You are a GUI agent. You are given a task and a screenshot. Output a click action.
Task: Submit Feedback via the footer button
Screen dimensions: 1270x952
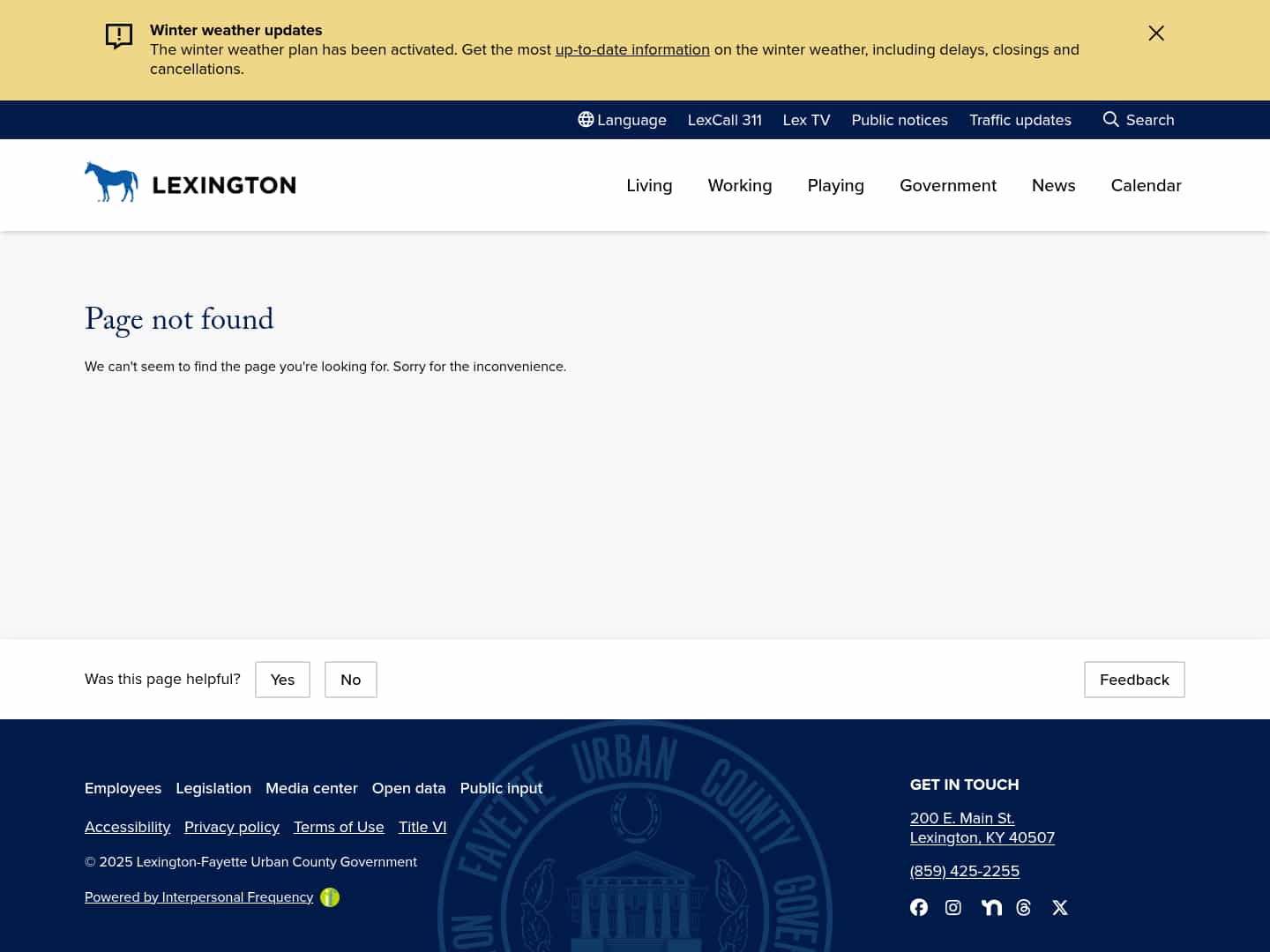pyautogui.click(x=1134, y=680)
